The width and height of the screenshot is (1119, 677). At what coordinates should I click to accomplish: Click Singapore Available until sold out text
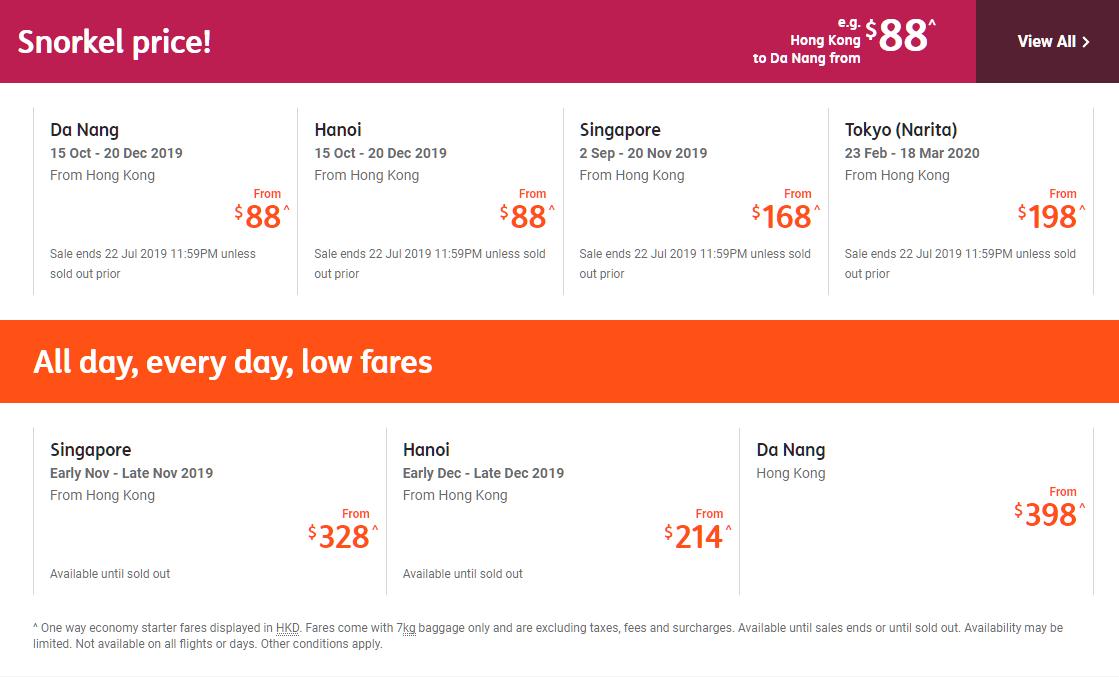(110, 574)
